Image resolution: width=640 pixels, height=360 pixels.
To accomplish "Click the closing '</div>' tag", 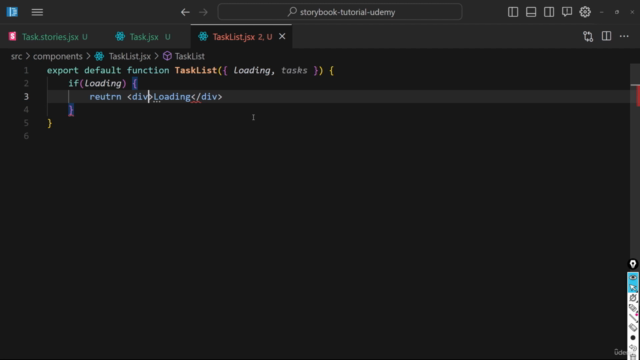I will click(x=207, y=97).
